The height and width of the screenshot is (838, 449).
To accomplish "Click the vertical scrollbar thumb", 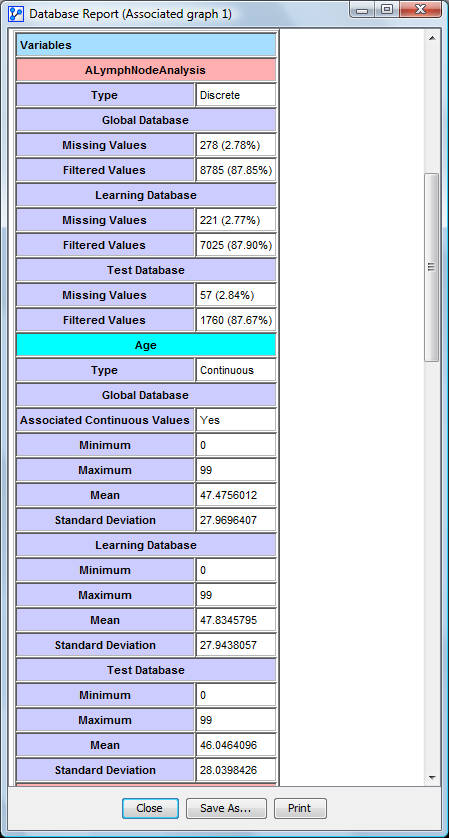I will click(431, 267).
